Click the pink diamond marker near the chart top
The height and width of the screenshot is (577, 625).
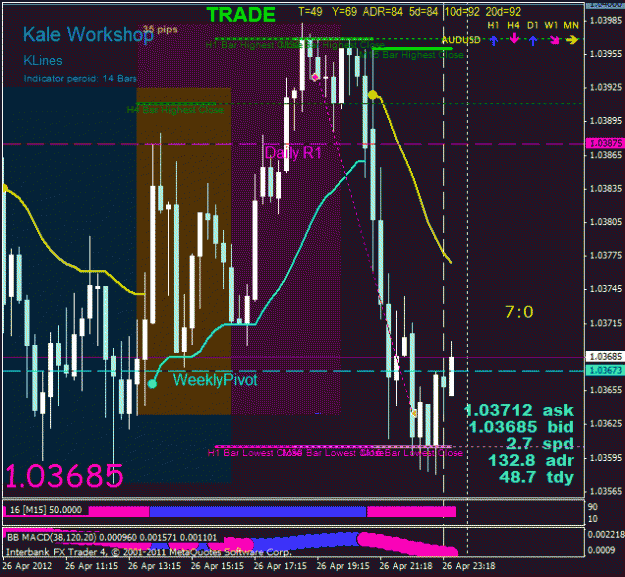(x=315, y=77)
